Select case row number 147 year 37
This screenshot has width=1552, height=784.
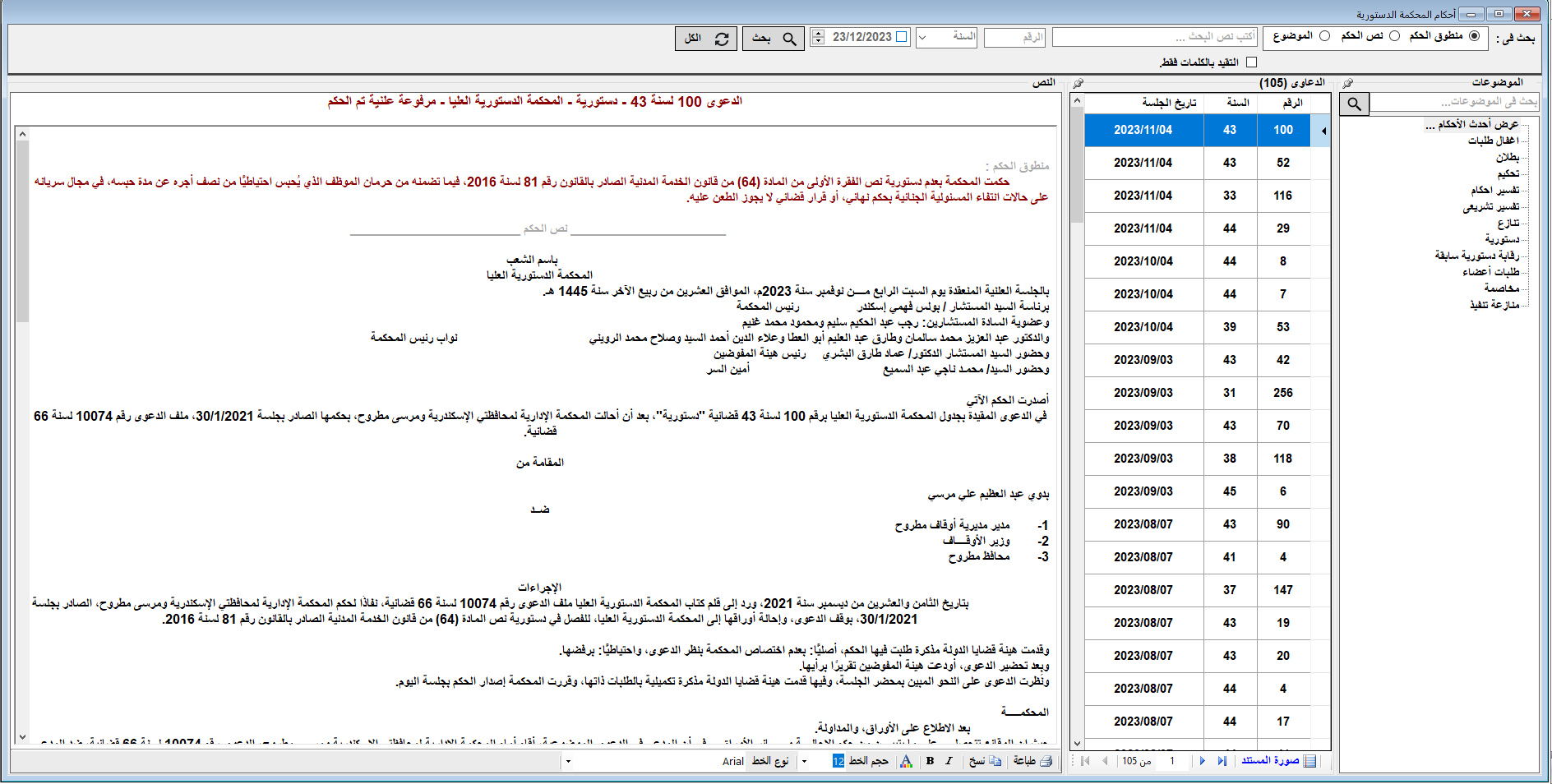[1207, 590]
